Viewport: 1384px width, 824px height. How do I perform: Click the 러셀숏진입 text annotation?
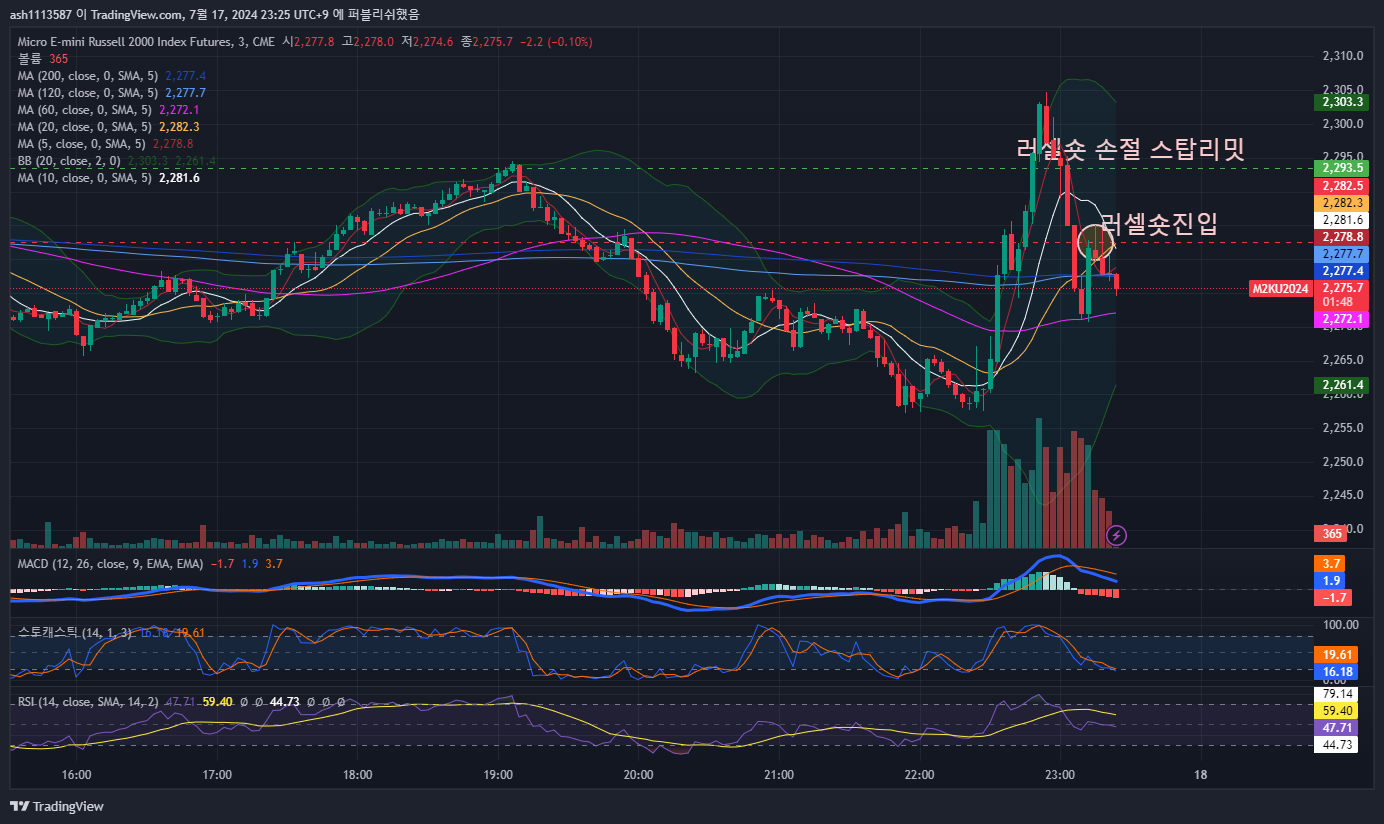(x=1160, y=224)
